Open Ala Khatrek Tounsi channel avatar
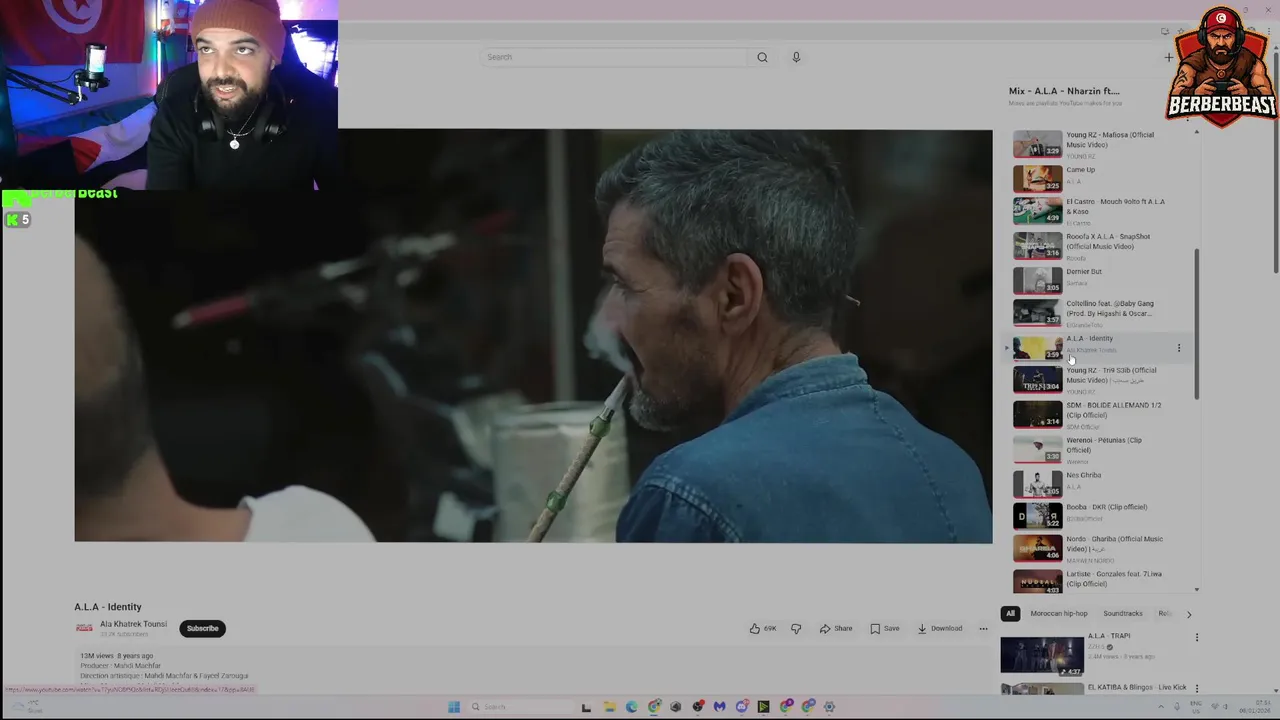The width and height of the screenshot is (1280, 720). [84, 628]
